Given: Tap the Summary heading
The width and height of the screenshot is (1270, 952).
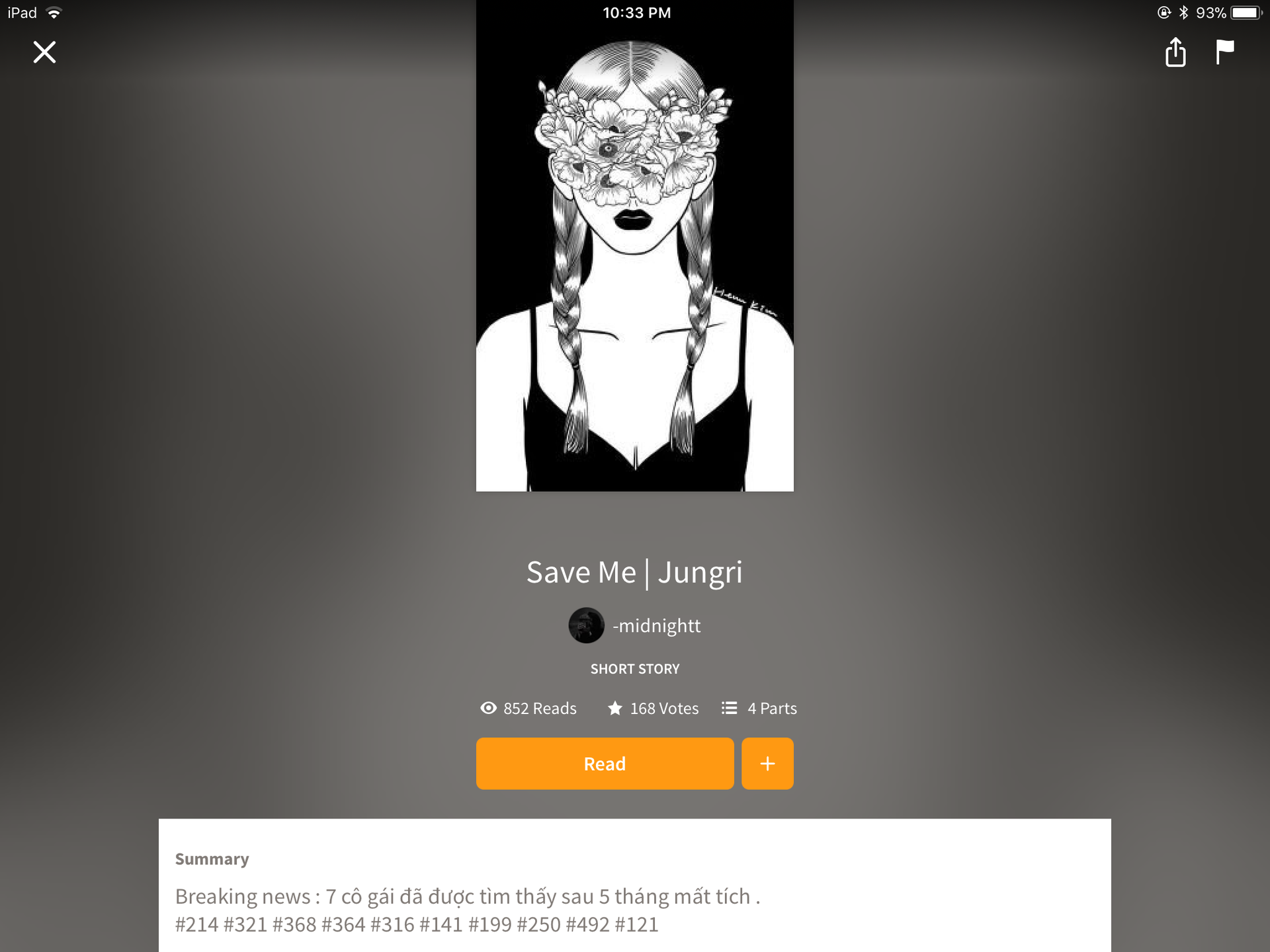Looking at the screenshot, I should [212, 859].
